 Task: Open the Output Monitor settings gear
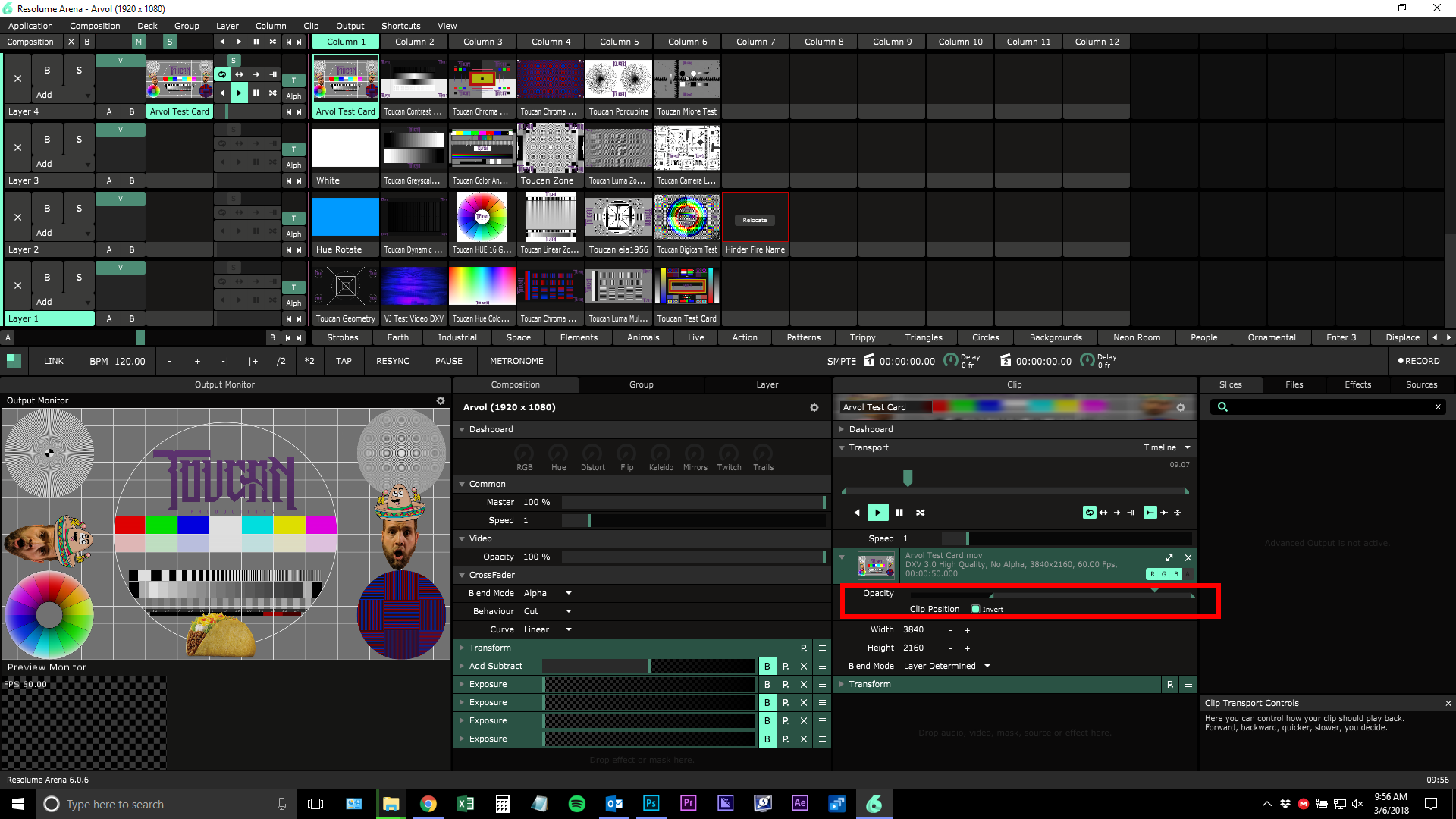coord(441,400)
